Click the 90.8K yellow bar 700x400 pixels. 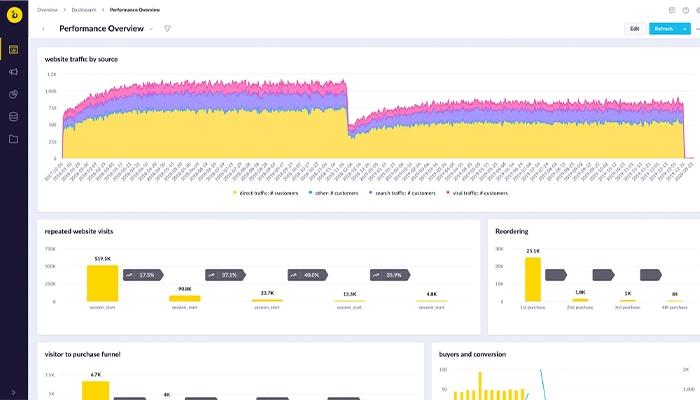click(185, 299)
